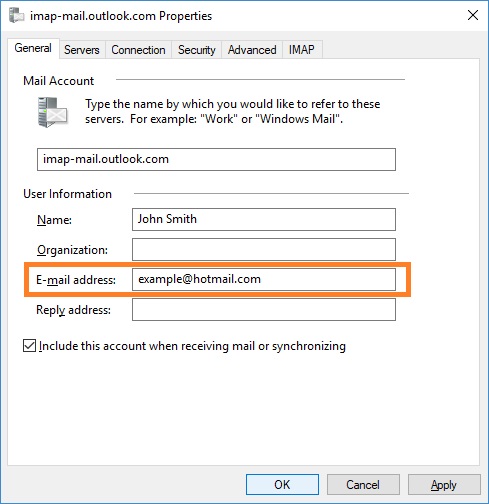
Task: Click the Include this account label text
Action: 192,346
